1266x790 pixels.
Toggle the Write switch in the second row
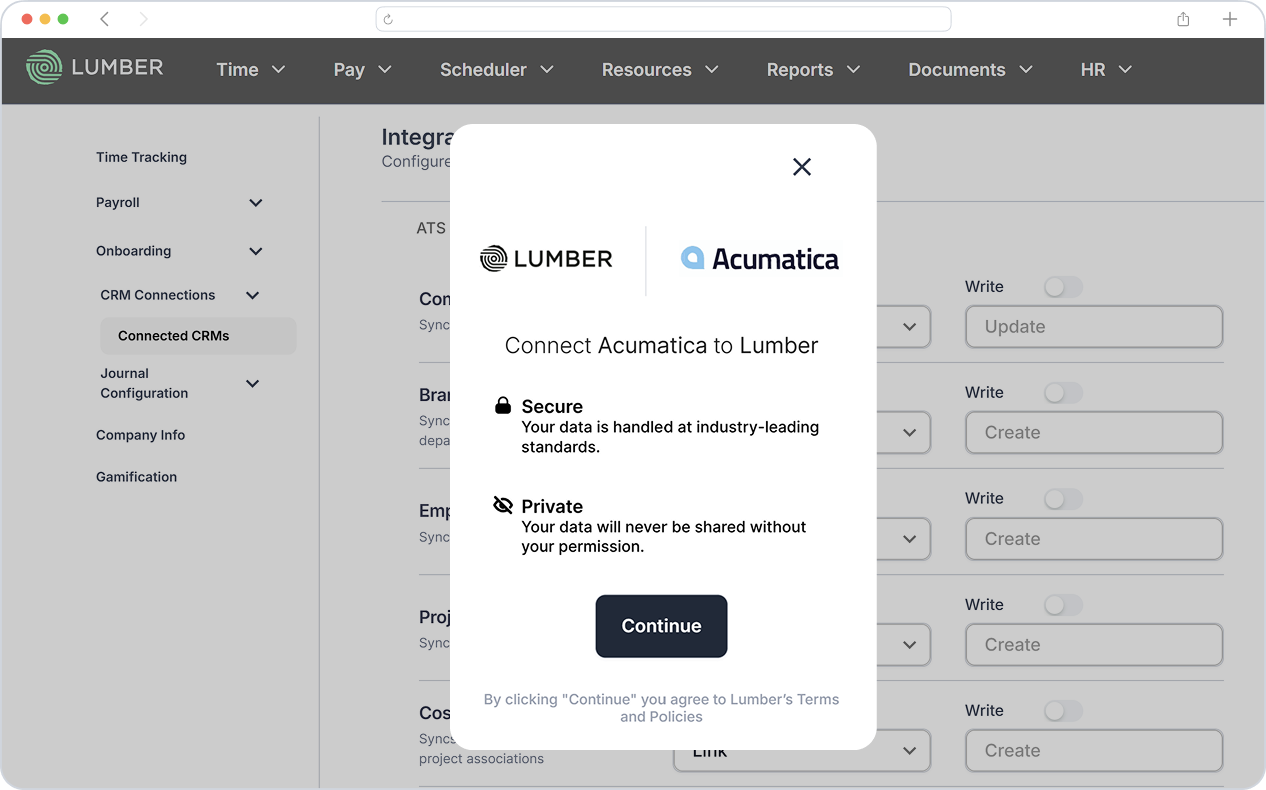[x=1063, y=393]
